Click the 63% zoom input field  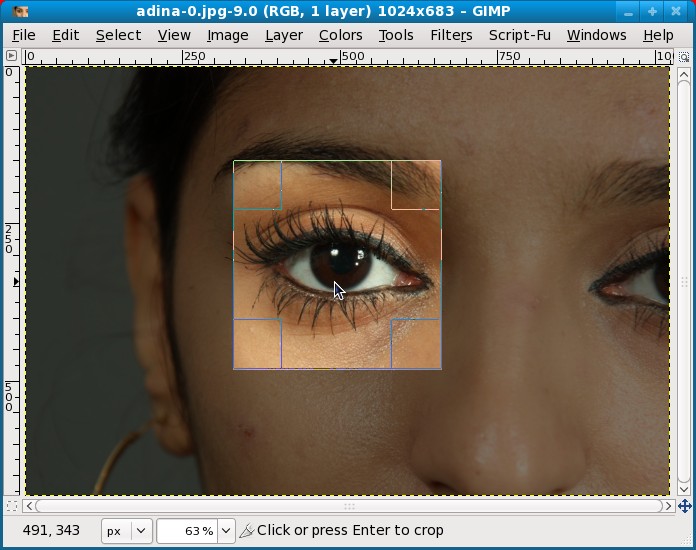[187, 531]
